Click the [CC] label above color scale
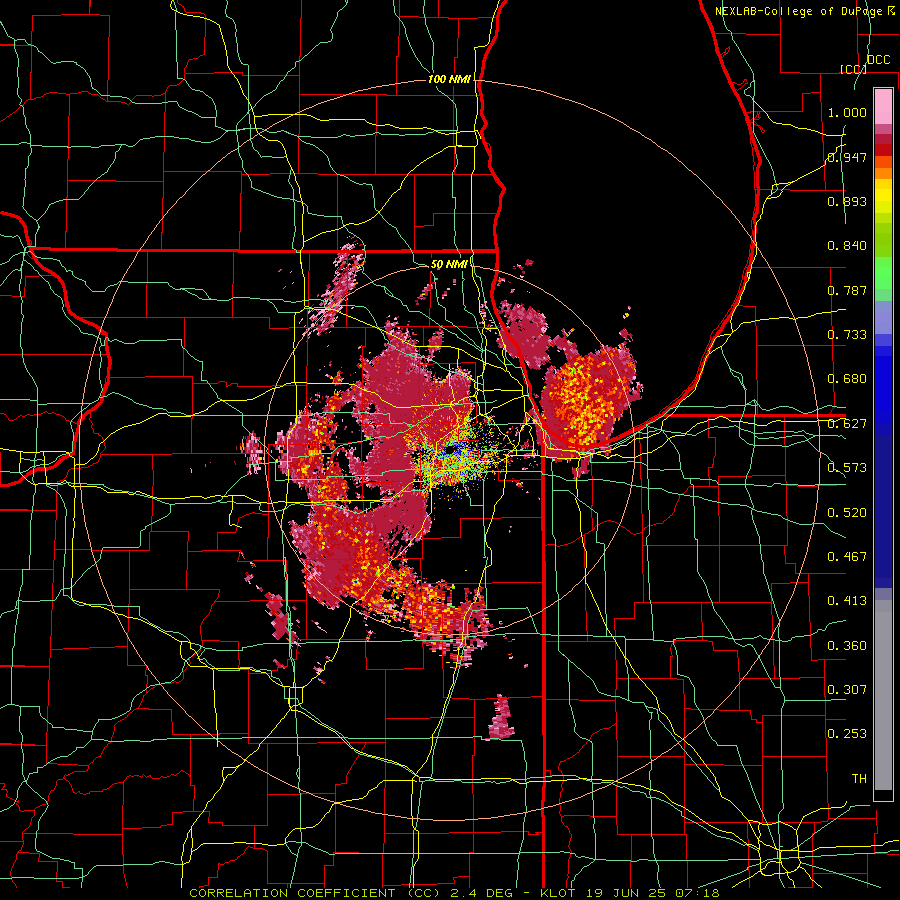900x900 pixels. click(x=853, y=69)
